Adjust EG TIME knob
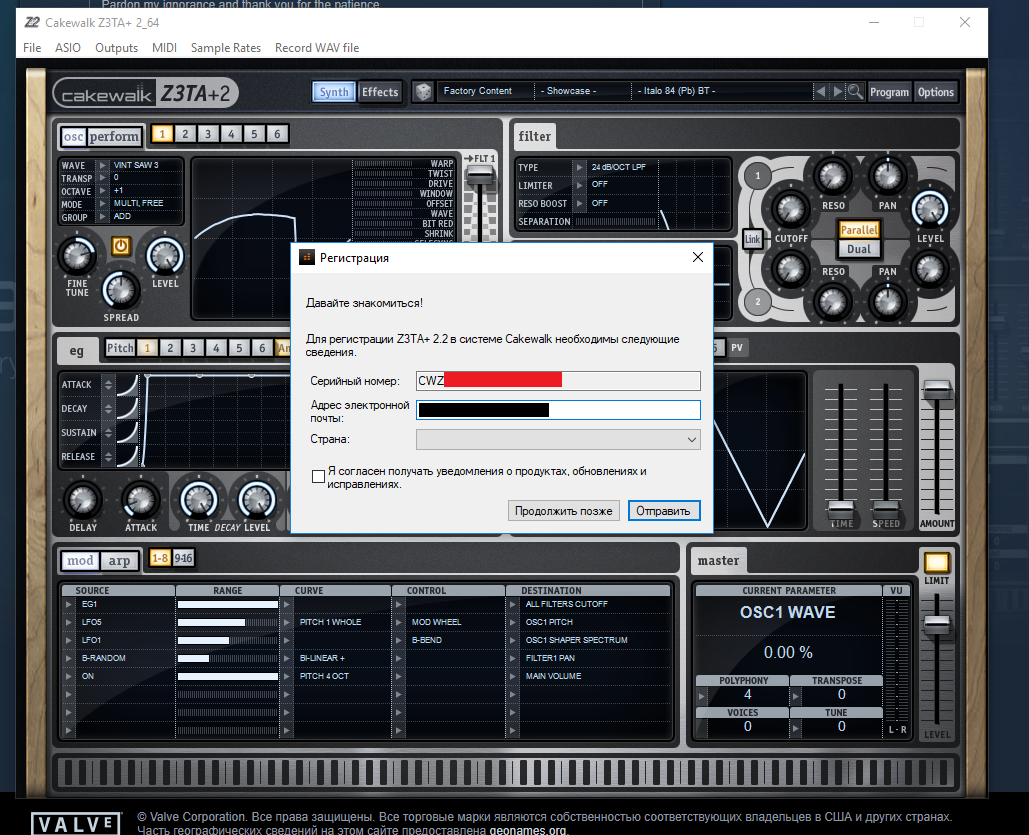The height and width of the screenshot is (835, 1029). pos(199,500)
